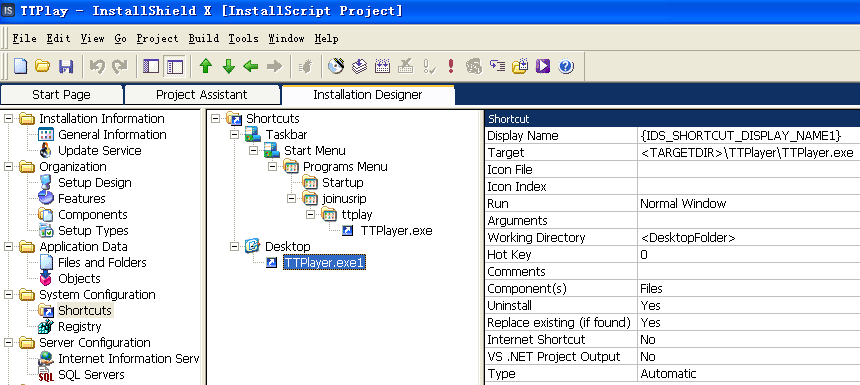Click the Uninstall value Yes
Image resolution: width=860 pixels, height=385 pixels.
click(x=749, y=305)
